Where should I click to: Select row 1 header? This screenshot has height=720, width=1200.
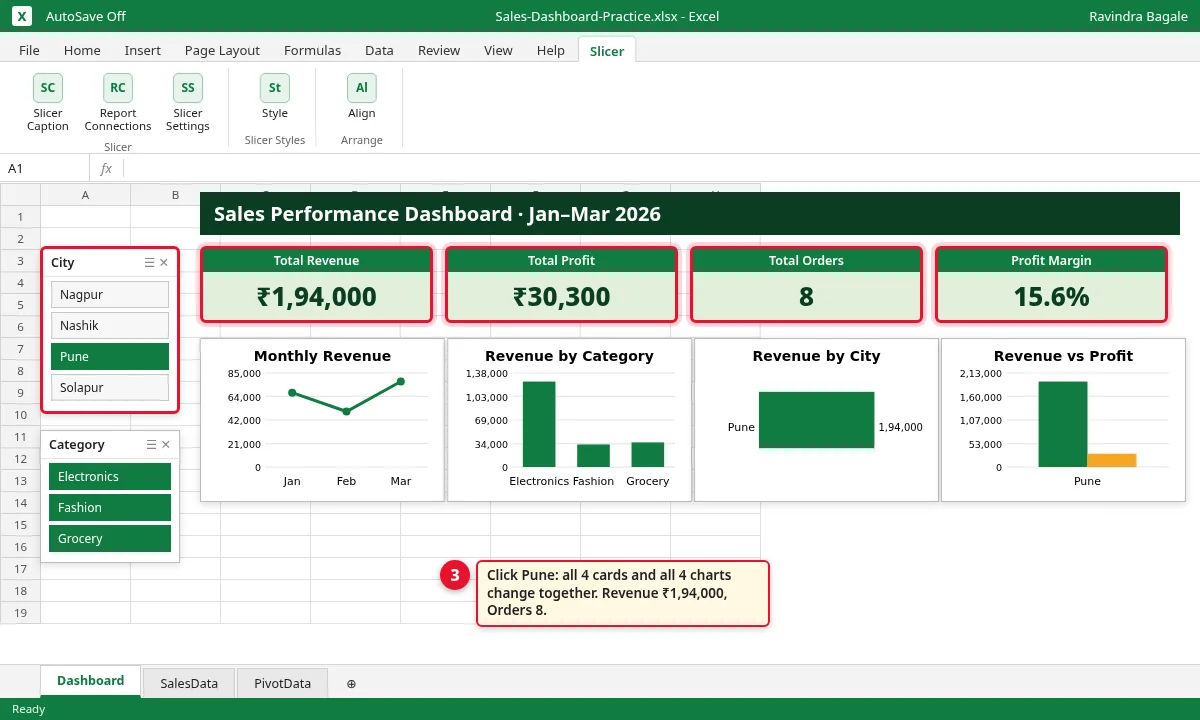click(20, 217)
